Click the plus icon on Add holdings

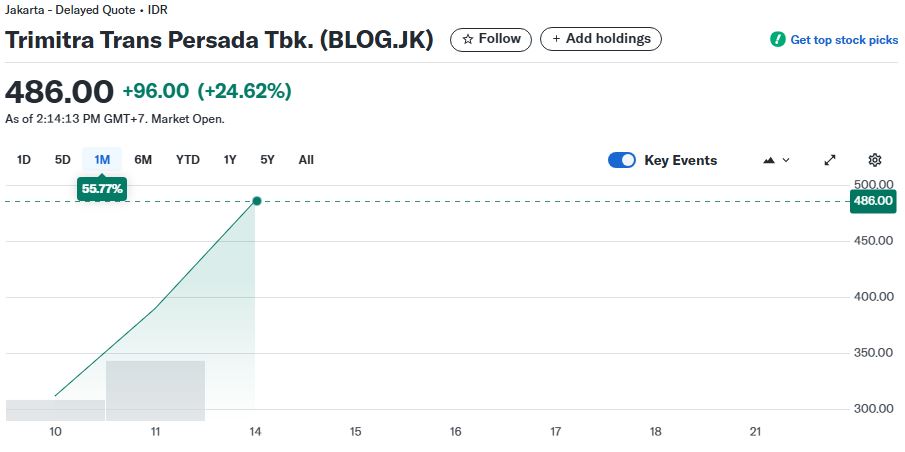[556, 39]
